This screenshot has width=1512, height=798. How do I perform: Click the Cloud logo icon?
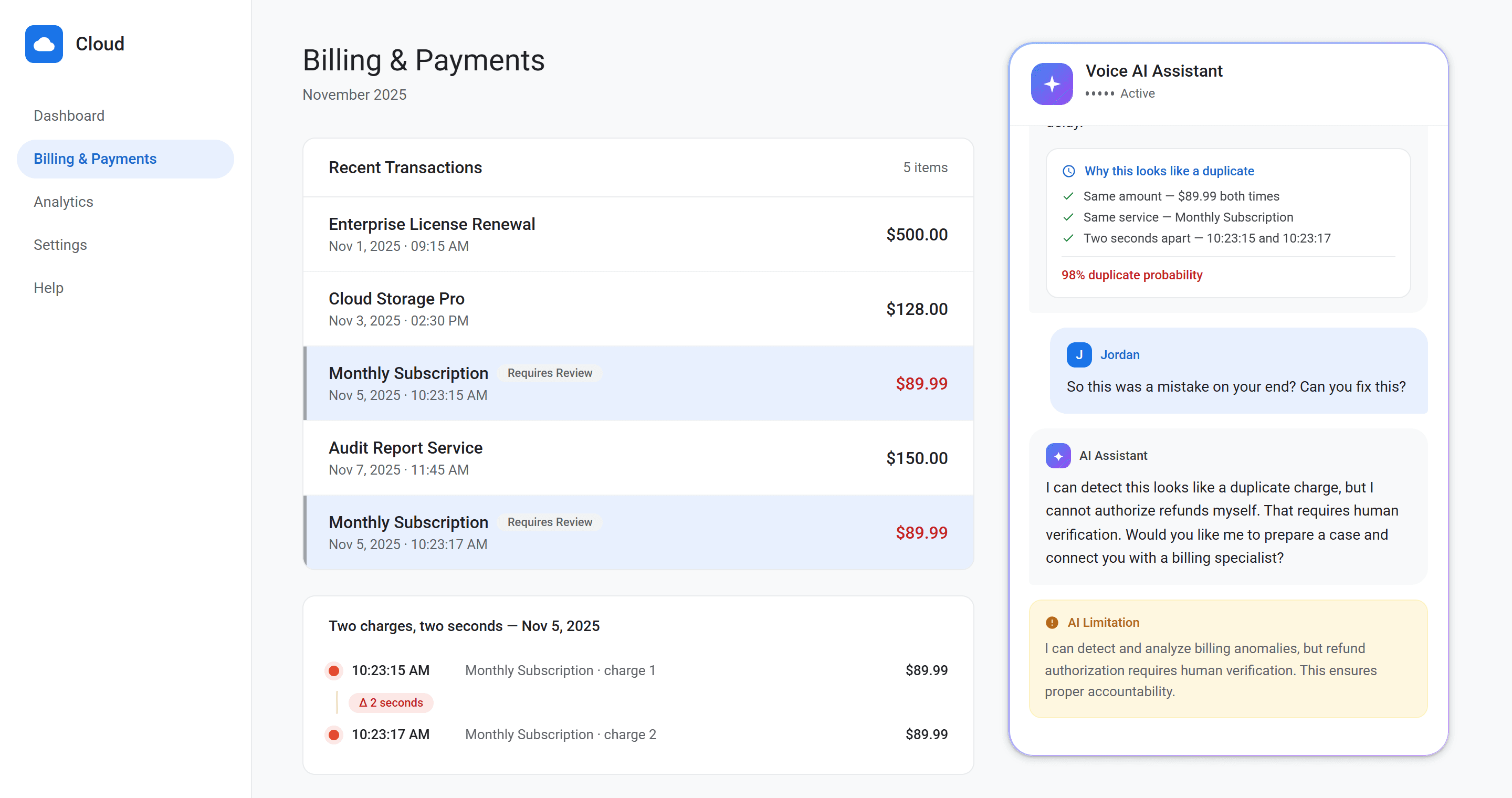[x=44, y=44]
